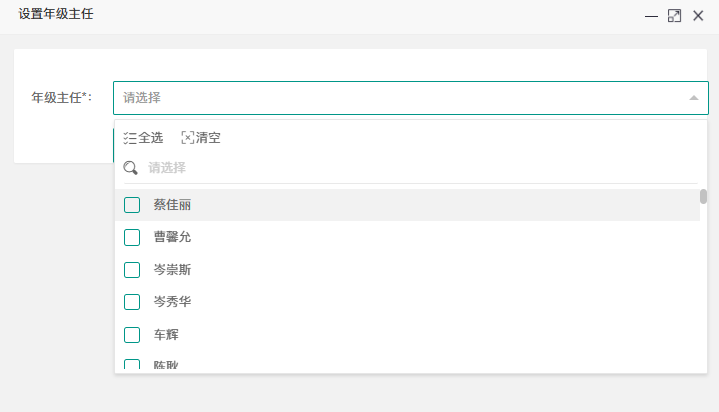Click the 全选 select-all icon

point(130,138)
